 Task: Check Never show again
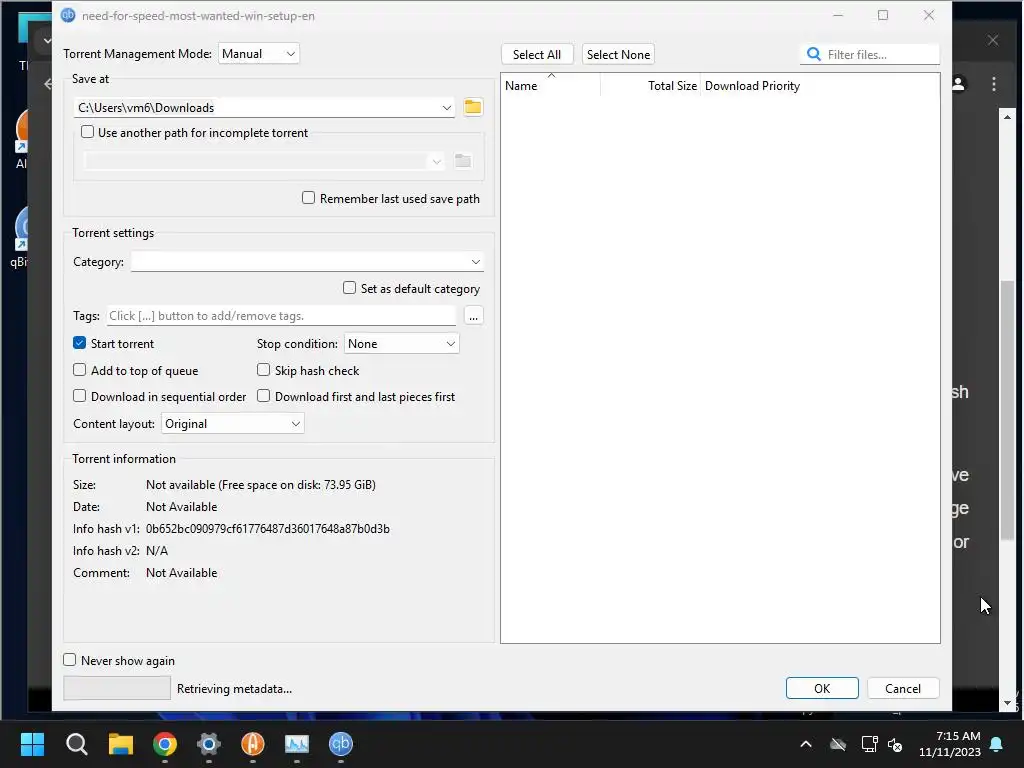pyautogui.click(x=69, y=660)
